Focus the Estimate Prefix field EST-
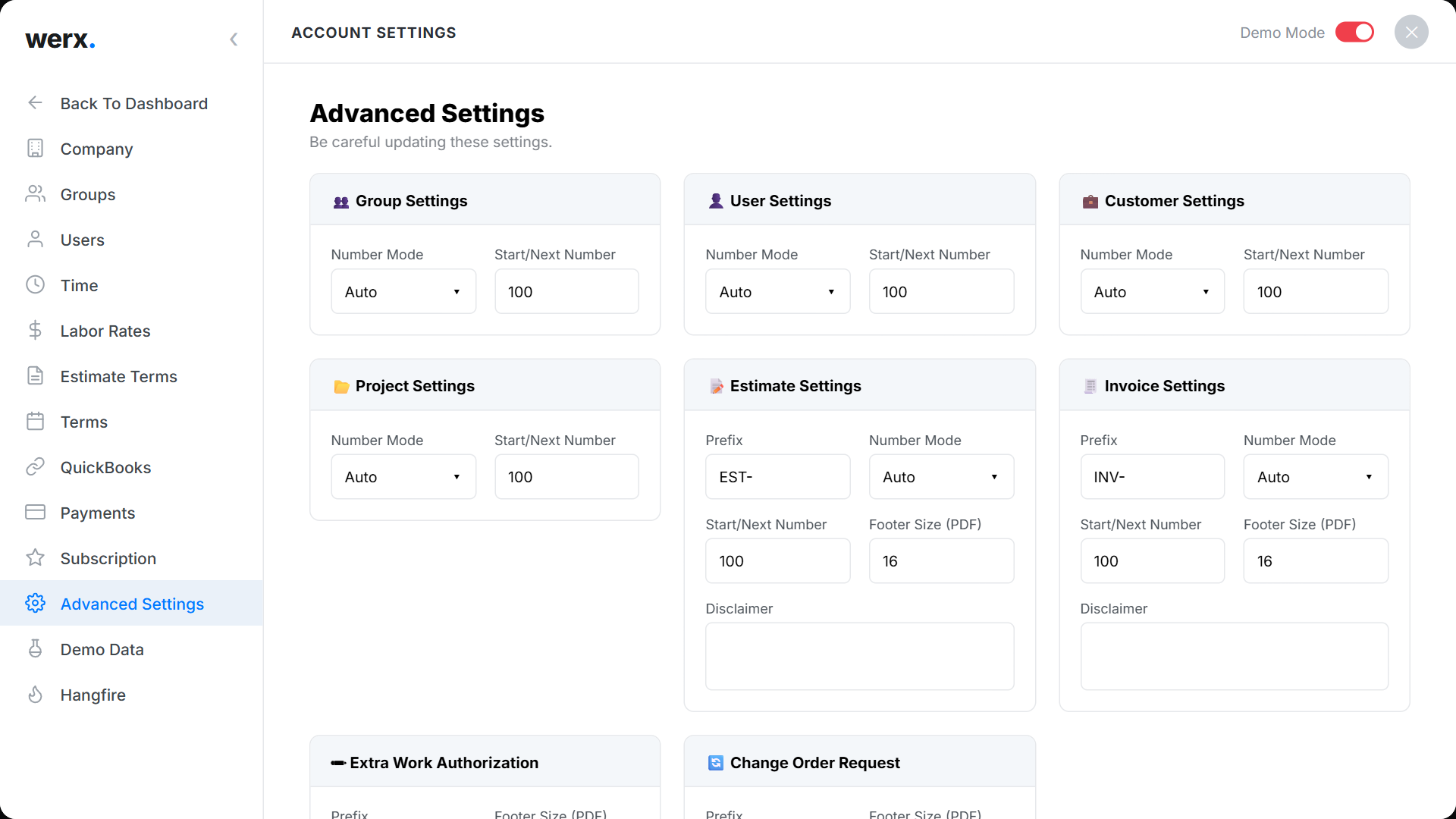 tap(778, 477)
